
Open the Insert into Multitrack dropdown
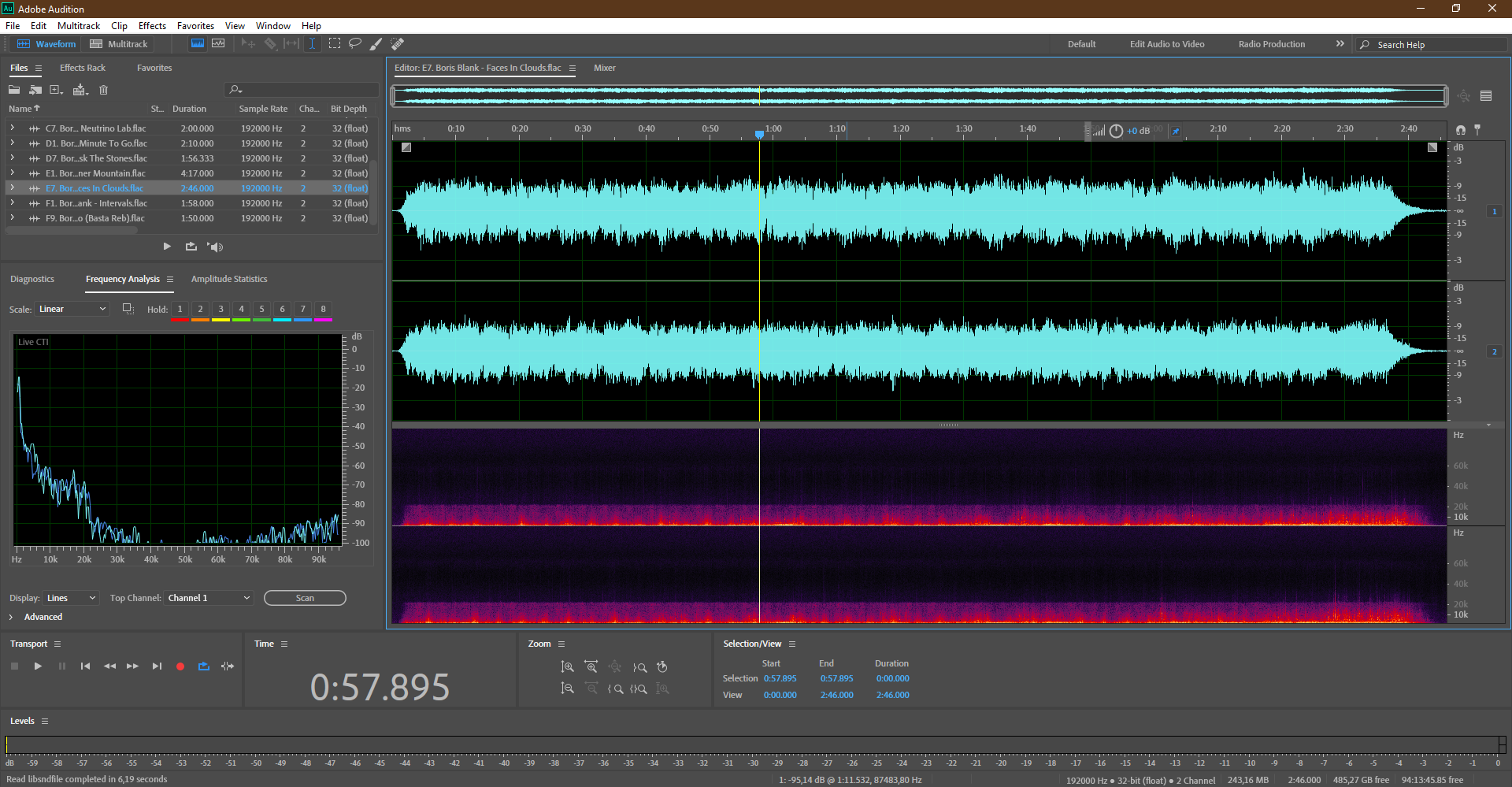[80, 90]
